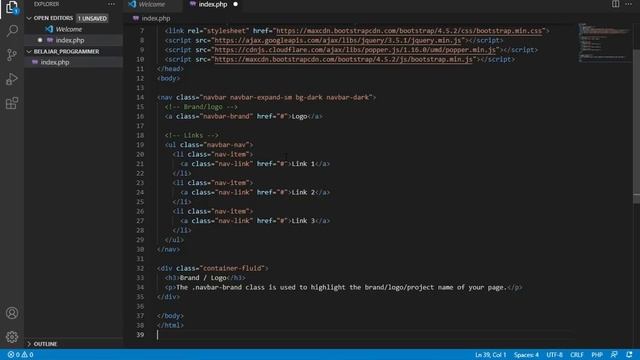Open the Extensions view
This screenshot has height=360, width=640.
pyautogui.click(x=12, y=103)
